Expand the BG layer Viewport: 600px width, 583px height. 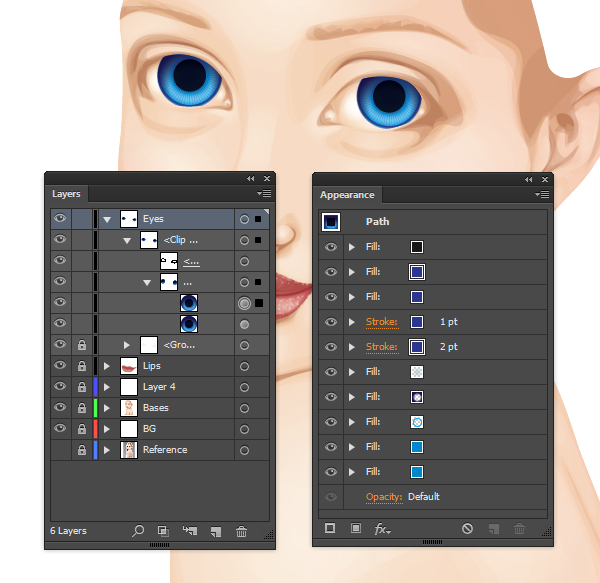pos(107,429)
